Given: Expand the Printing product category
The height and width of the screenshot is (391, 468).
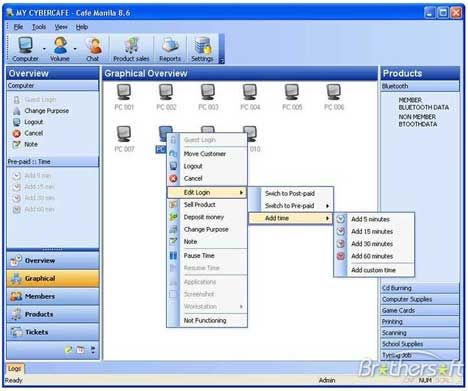Looking at the screenshot, I should (420, 322).
